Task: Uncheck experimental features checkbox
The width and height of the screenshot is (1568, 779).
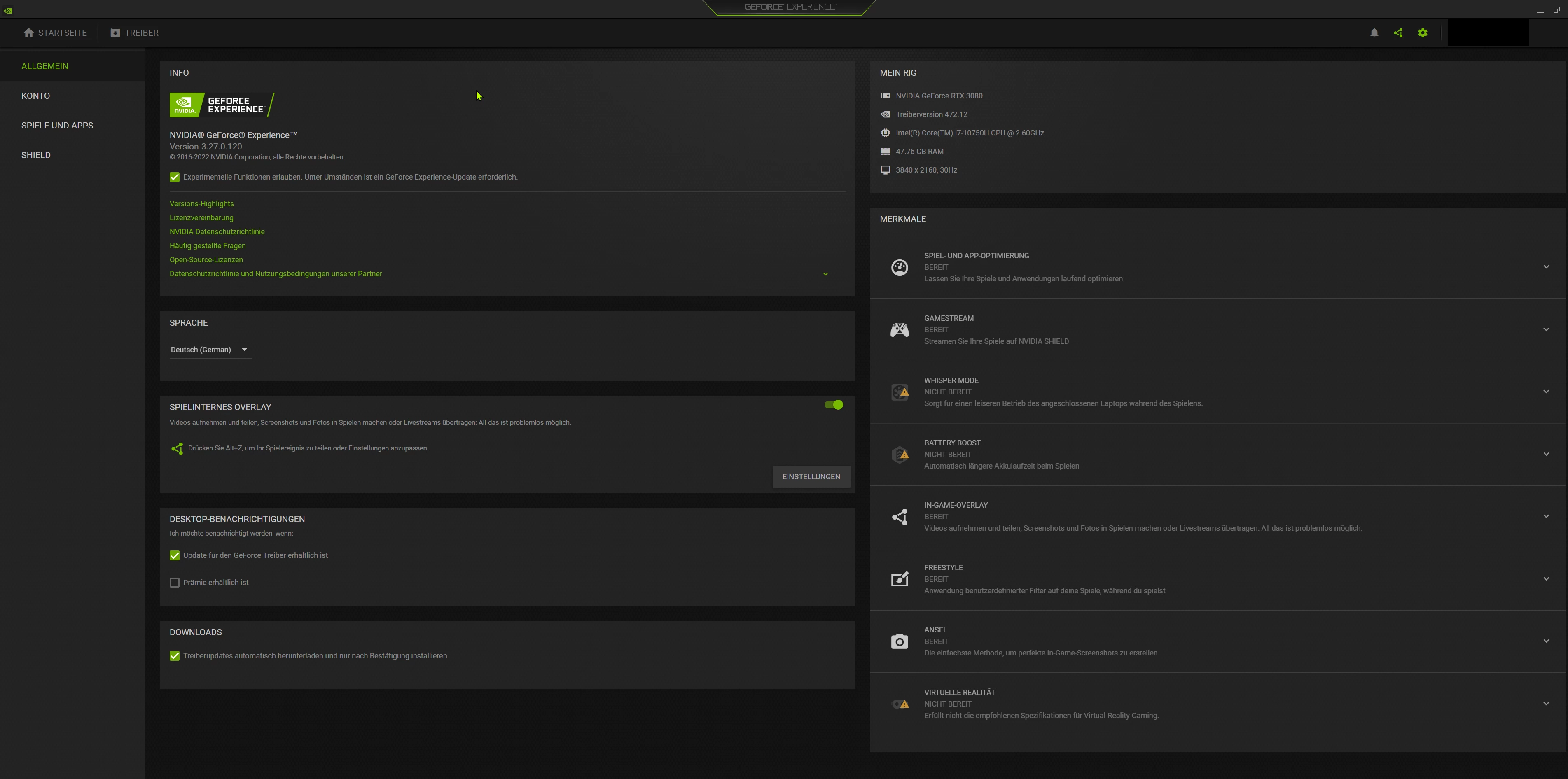Action: click(x=175, y=177)
